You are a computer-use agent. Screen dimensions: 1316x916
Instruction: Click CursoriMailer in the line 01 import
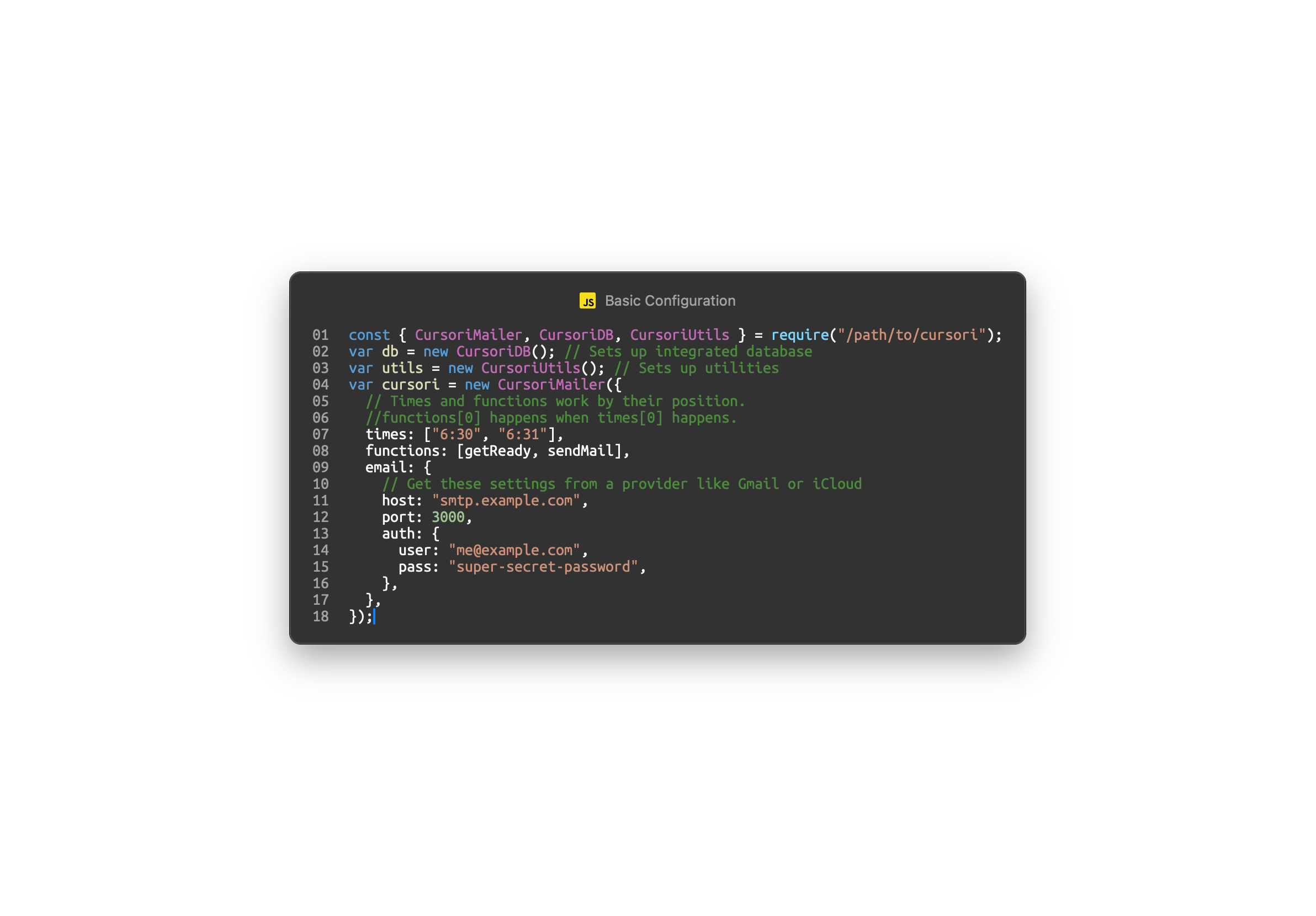pyautogui.click(x=468, y=335)
